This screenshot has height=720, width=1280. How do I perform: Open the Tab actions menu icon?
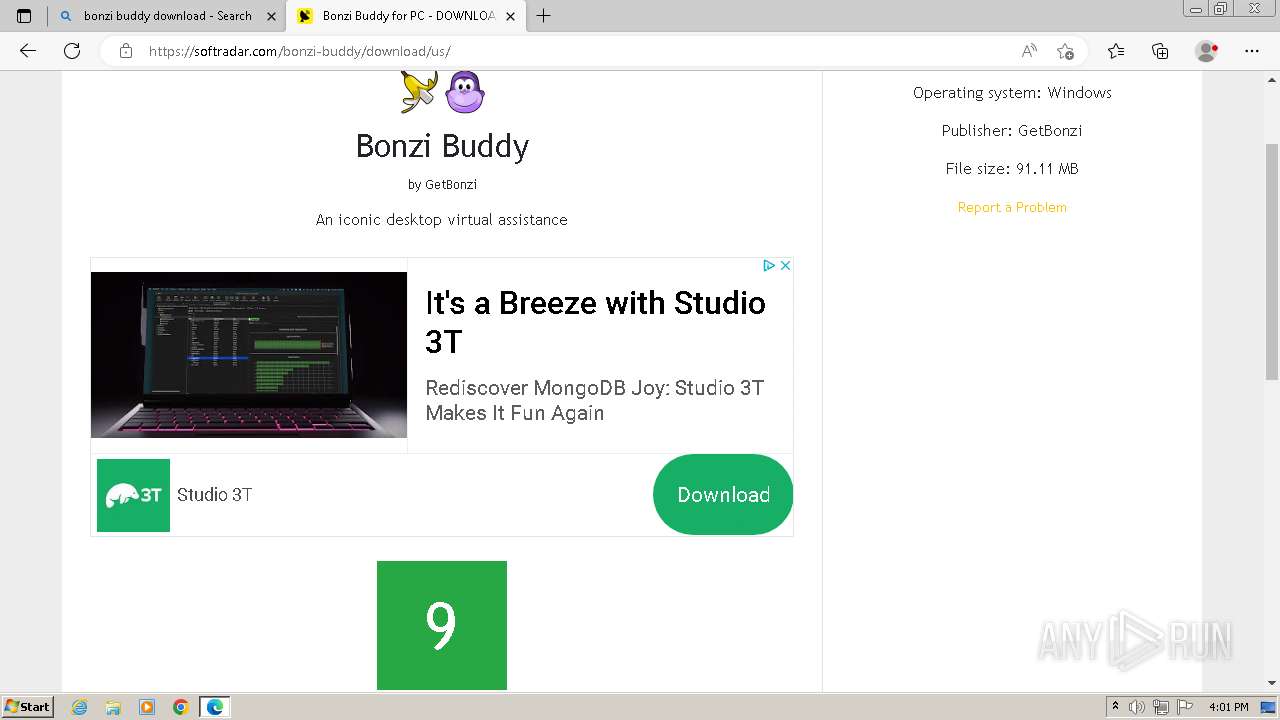coord(24,16)
